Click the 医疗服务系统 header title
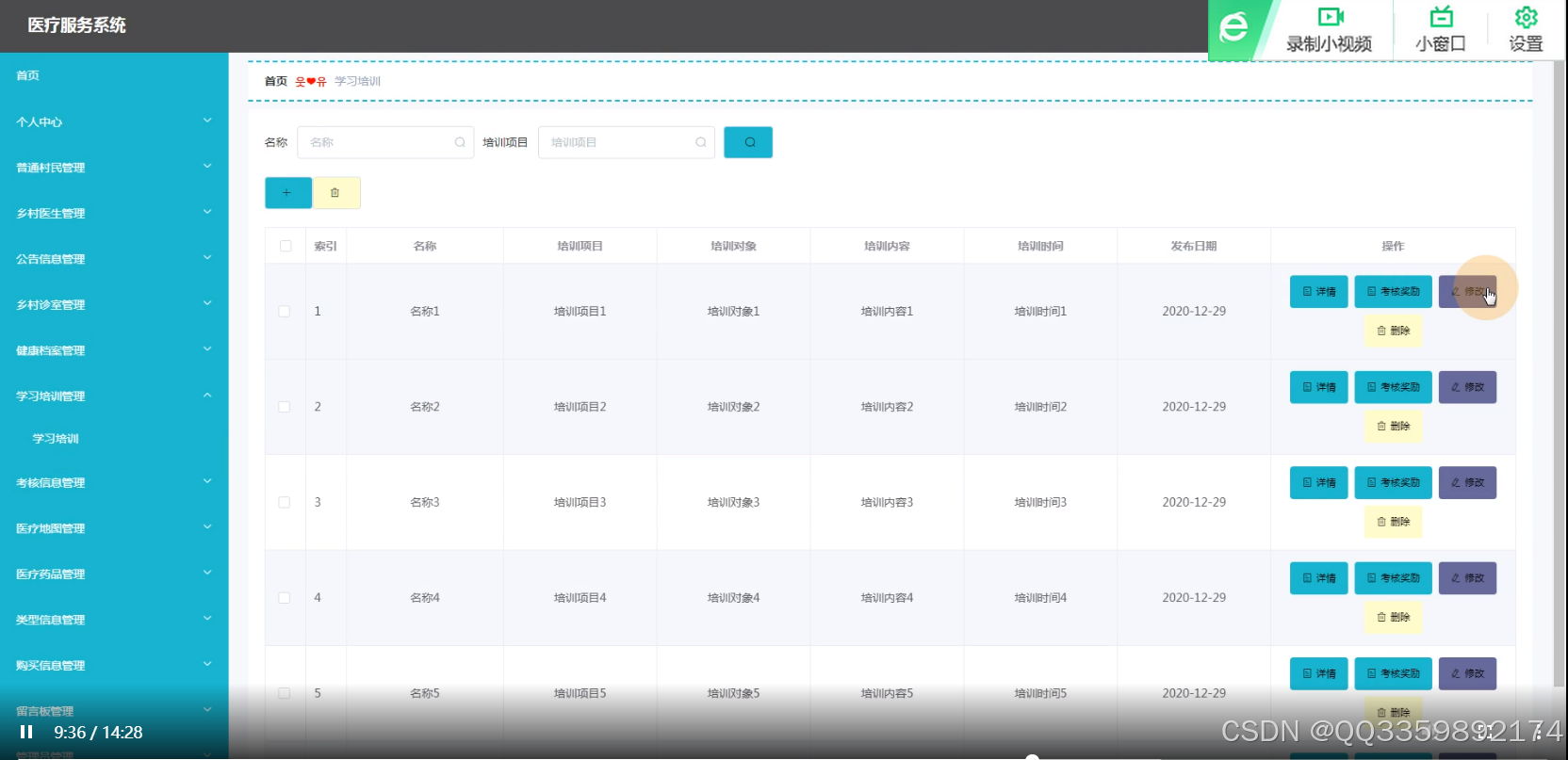Screen dimensions: 1568x760 76,25
